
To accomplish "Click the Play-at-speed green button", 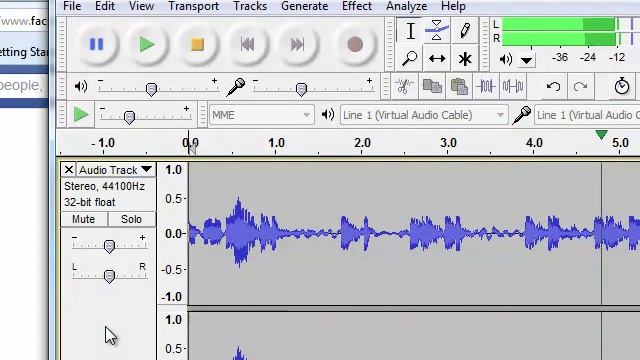I will [80, 115].
